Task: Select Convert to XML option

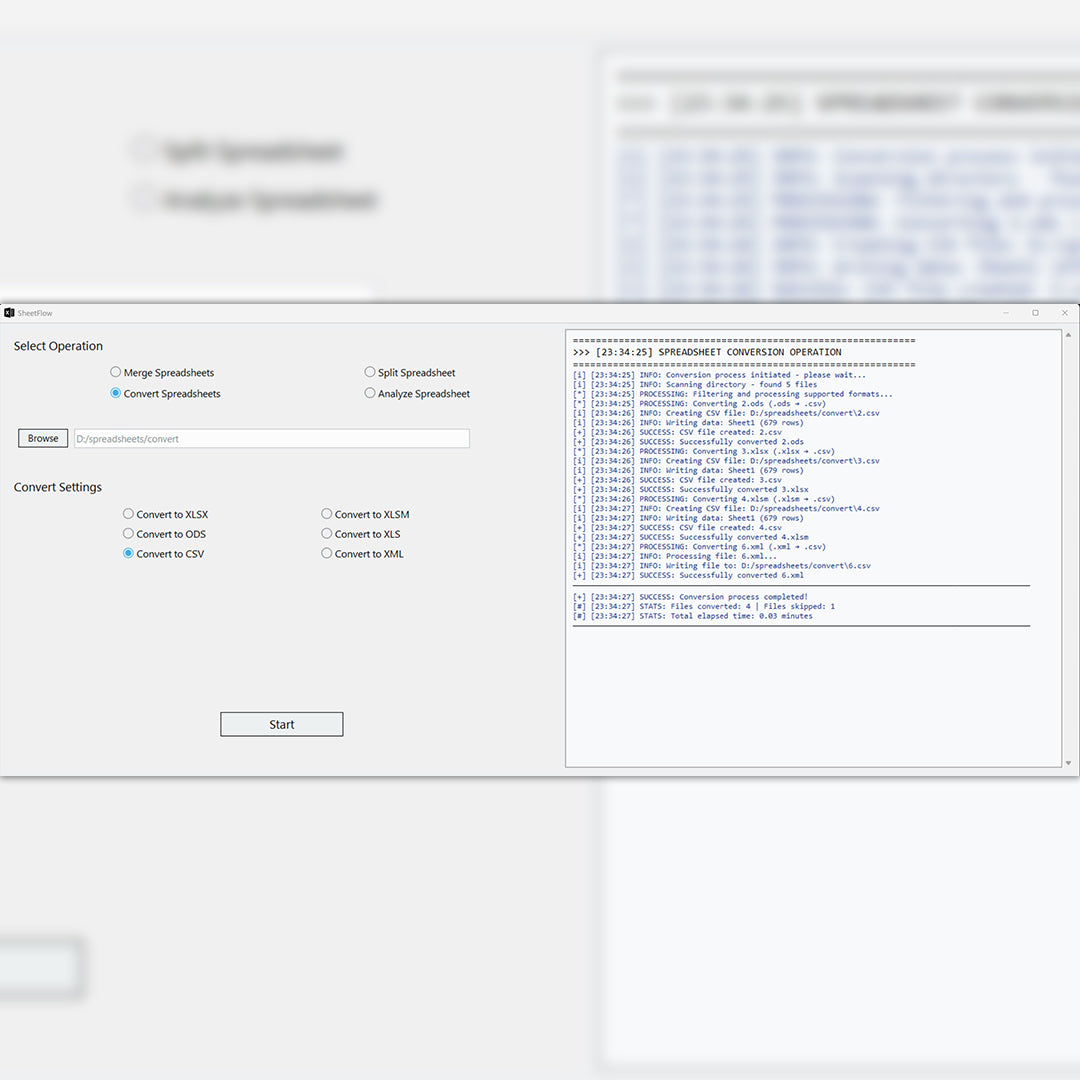Action: 362,554
